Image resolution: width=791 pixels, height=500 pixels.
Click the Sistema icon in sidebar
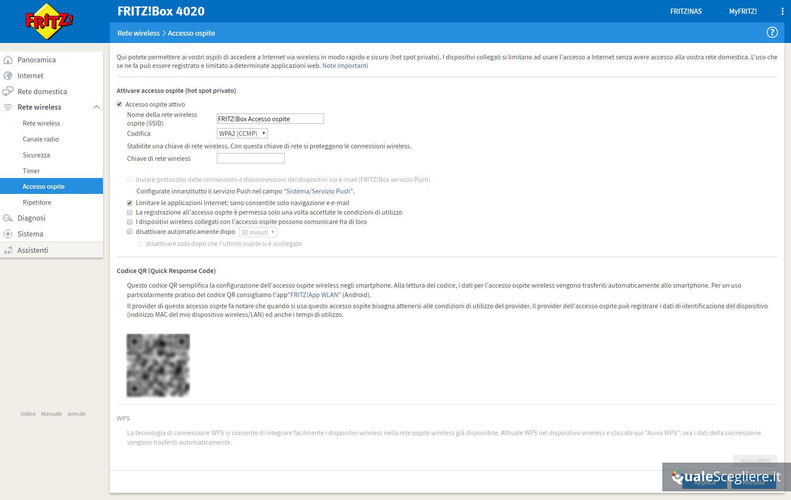[8, 234]
